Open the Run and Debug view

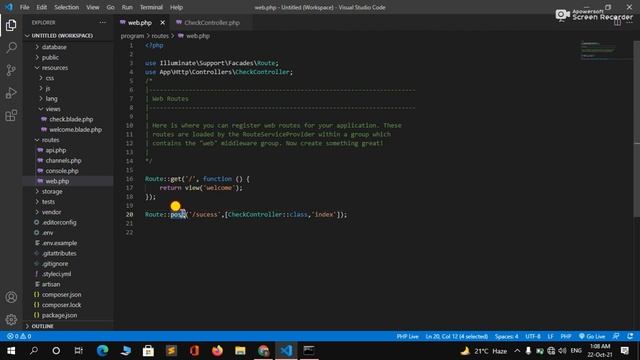point(11,93)
